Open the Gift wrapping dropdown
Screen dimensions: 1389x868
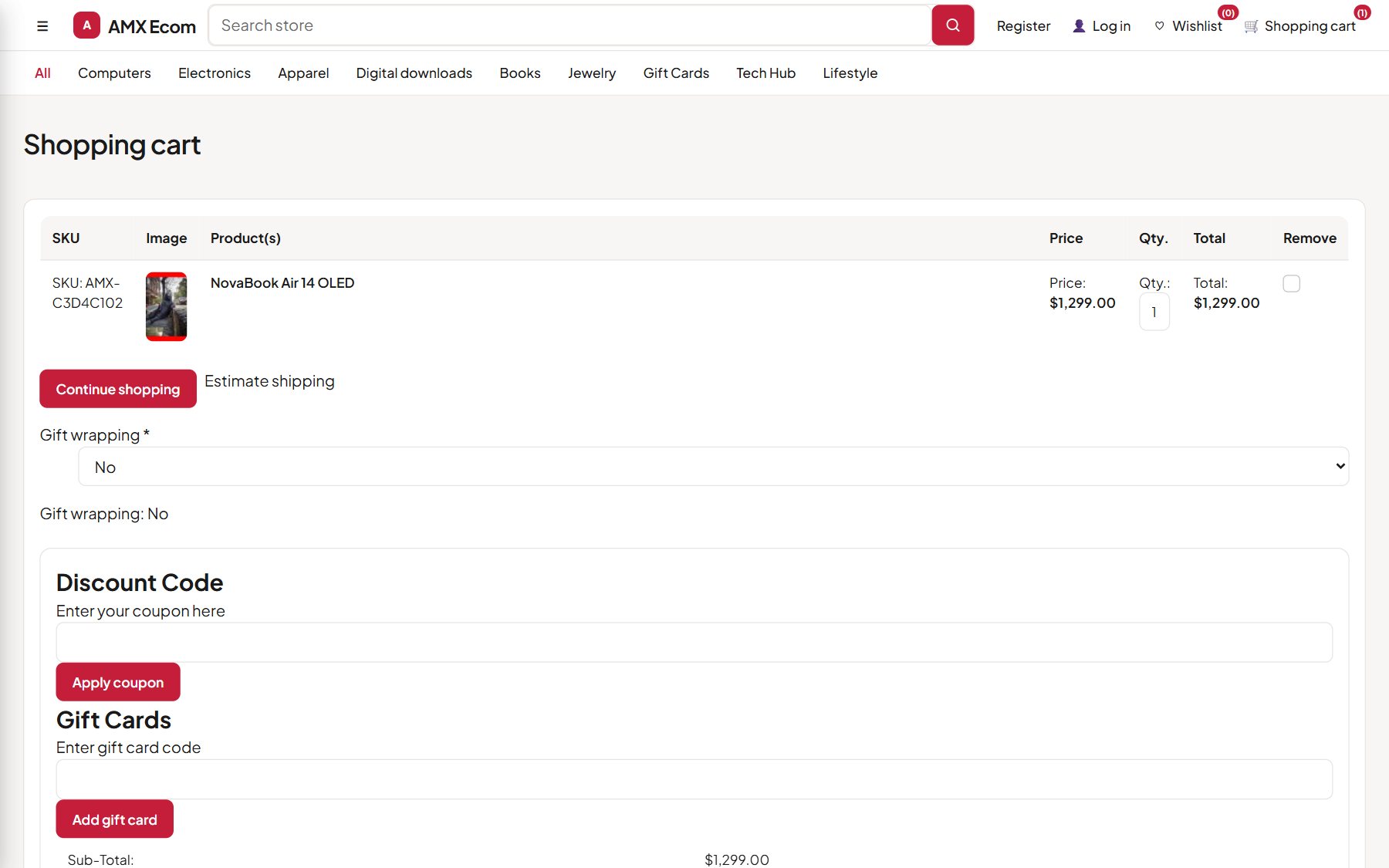tap(714, 467)
